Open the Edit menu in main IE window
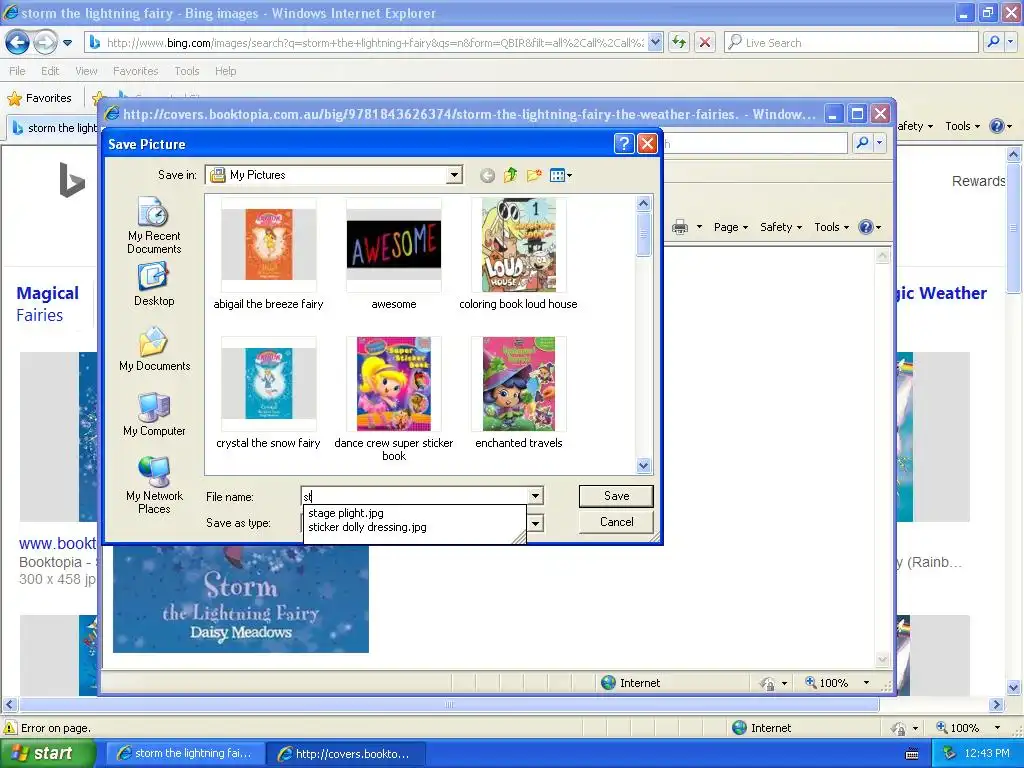The image size is (1024, 768). point(50,71)
